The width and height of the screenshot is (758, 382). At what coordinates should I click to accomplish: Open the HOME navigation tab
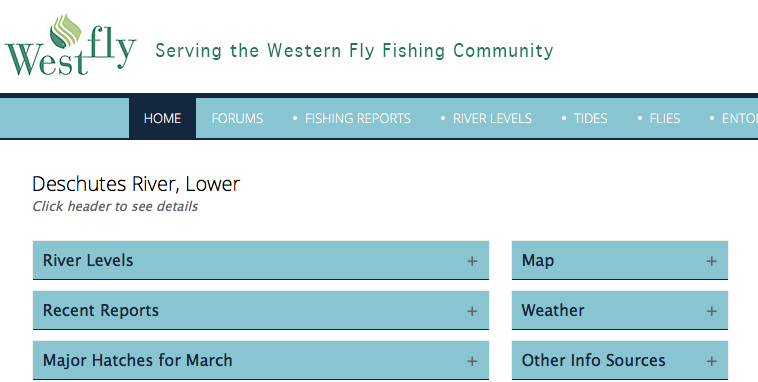pyautogui.click(x=162, y=118)
